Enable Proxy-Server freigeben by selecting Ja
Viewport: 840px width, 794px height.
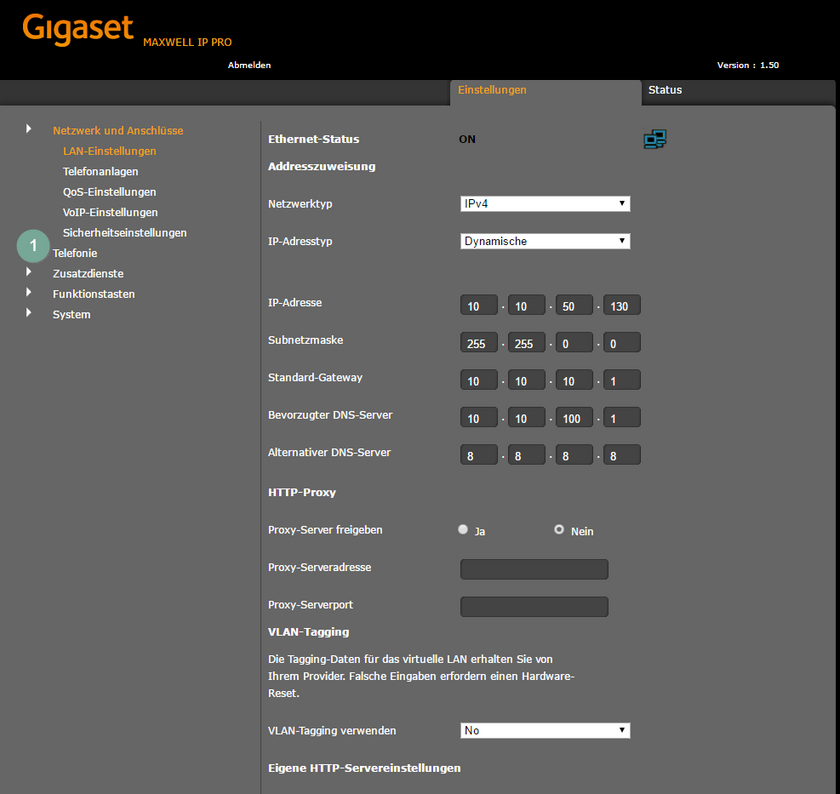coord(463,529)
